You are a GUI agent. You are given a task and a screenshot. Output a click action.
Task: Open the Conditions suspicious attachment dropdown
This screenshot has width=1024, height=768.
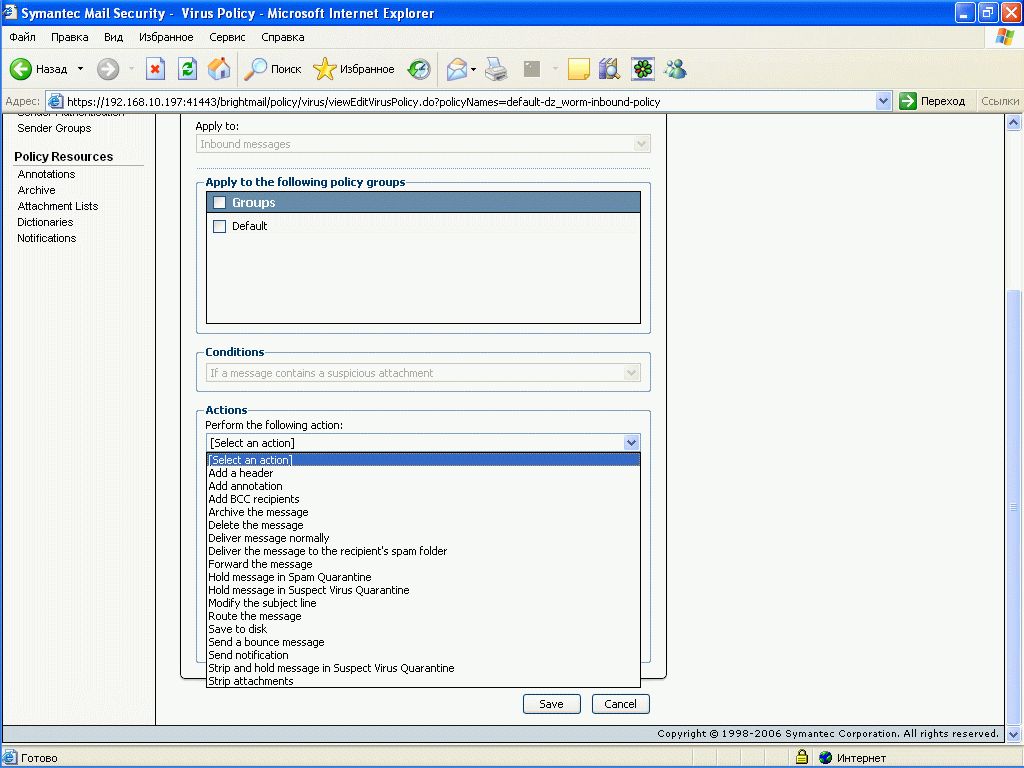pyautogui.click(x=423, y=373)
